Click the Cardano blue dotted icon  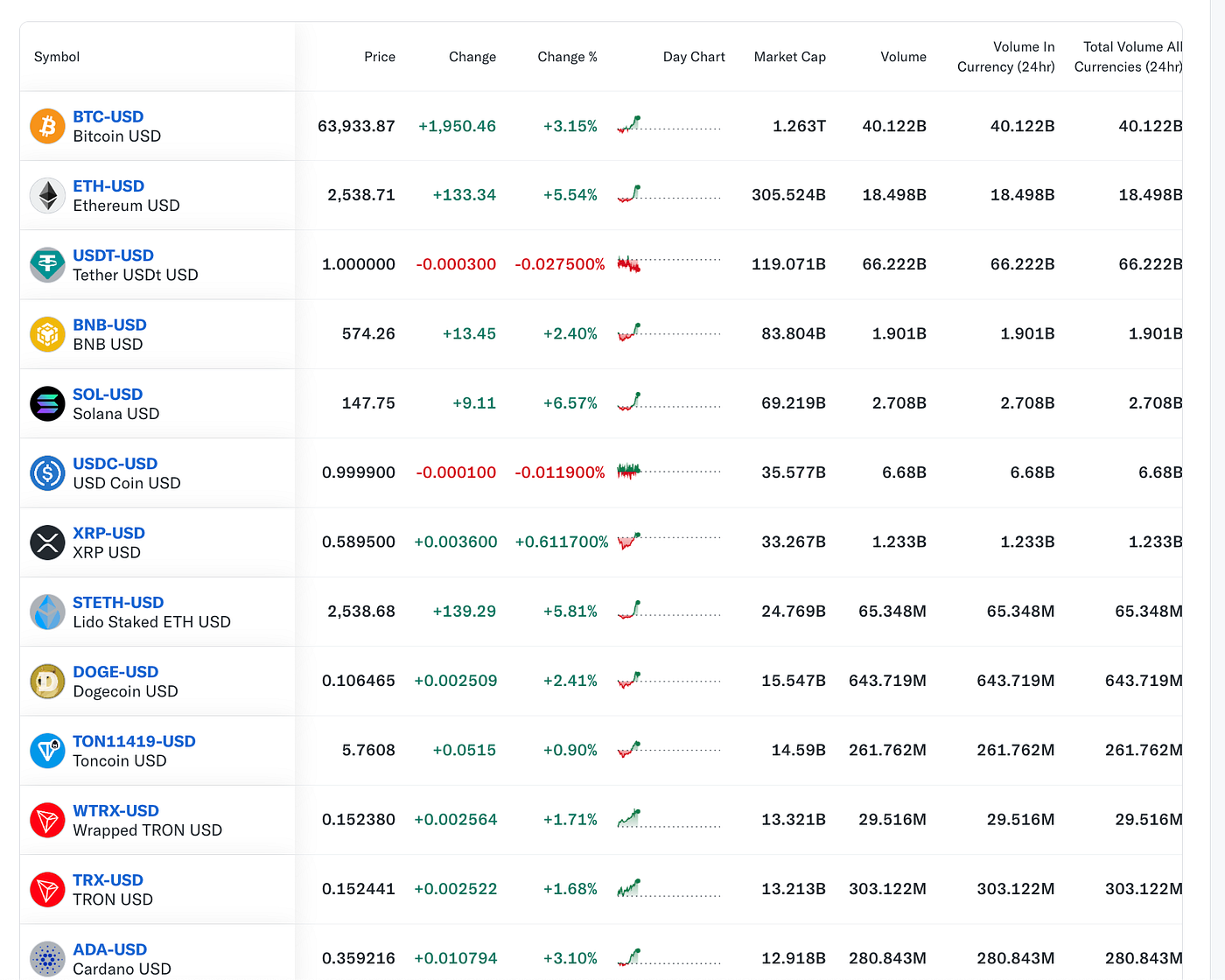(47, 959)
